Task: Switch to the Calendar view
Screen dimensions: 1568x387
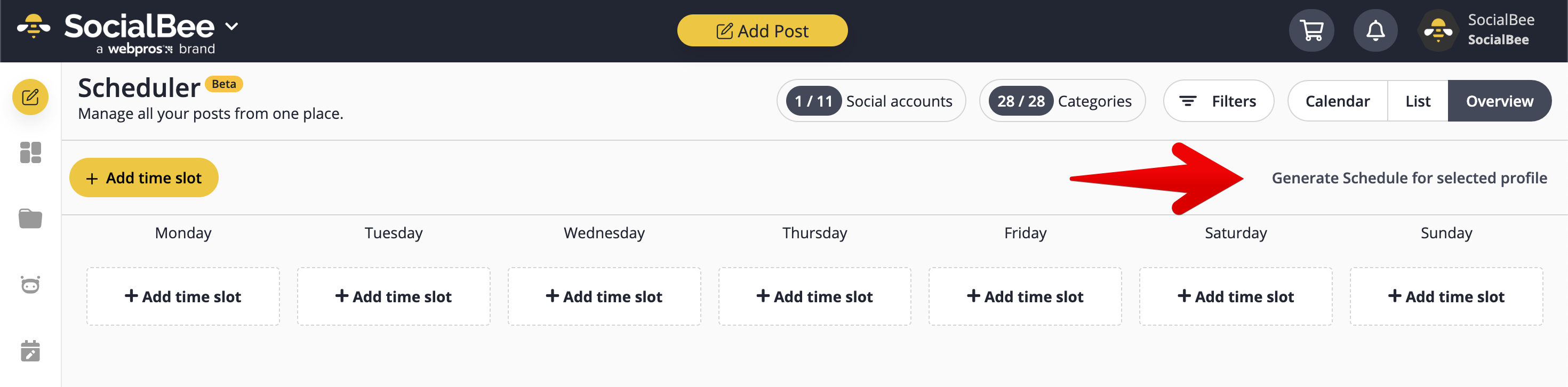Action: 1337,101
